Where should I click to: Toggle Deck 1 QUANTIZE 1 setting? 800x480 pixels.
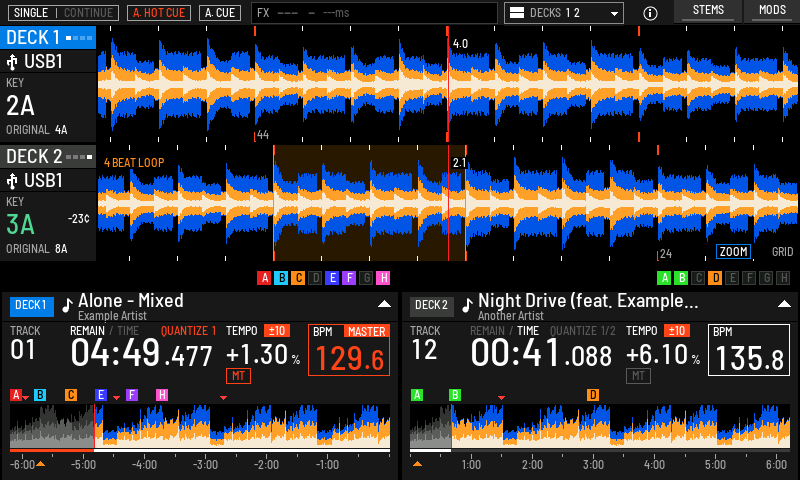(x=188, y=331)
